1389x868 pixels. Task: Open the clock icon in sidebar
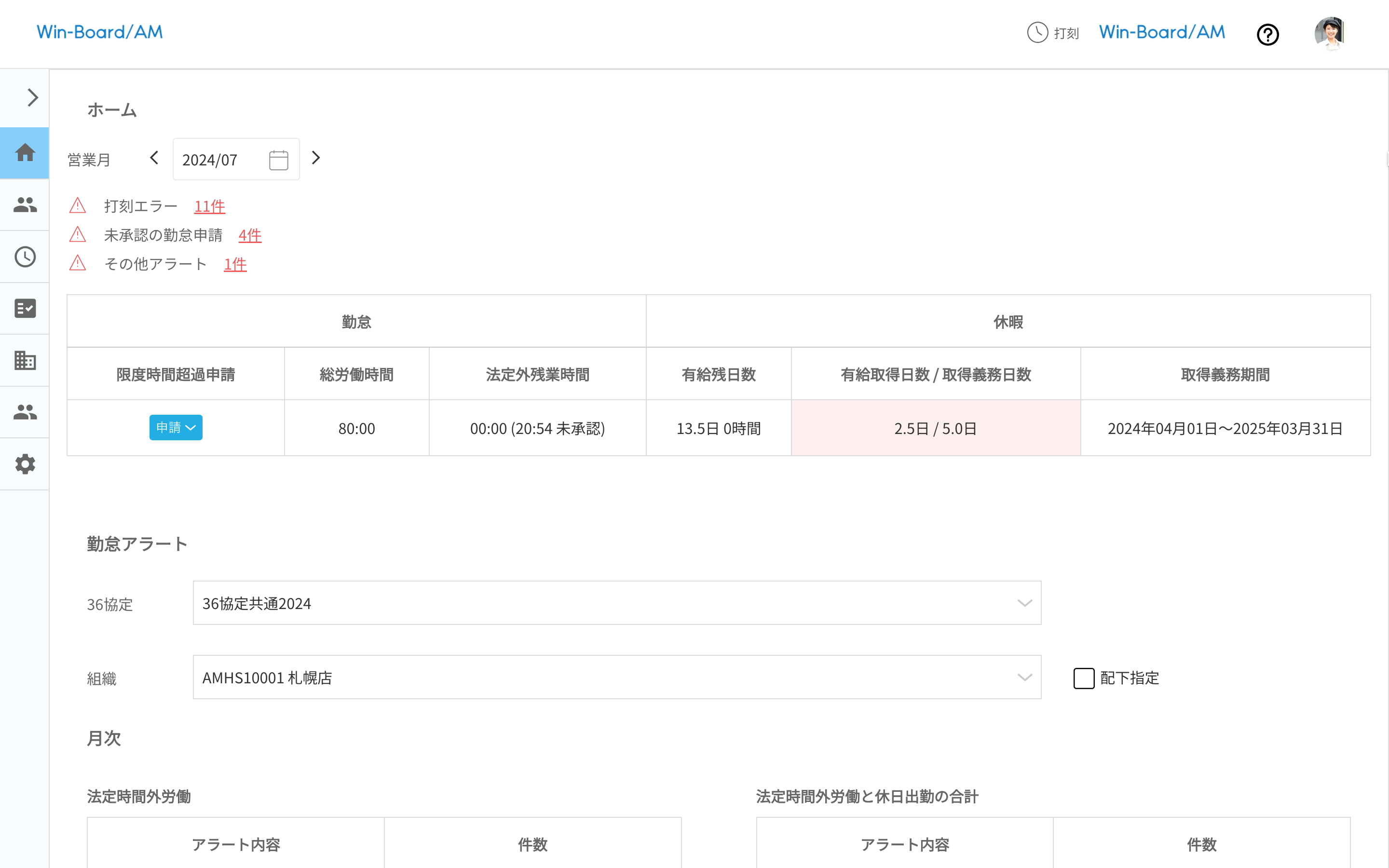click(x=25, y=257)
